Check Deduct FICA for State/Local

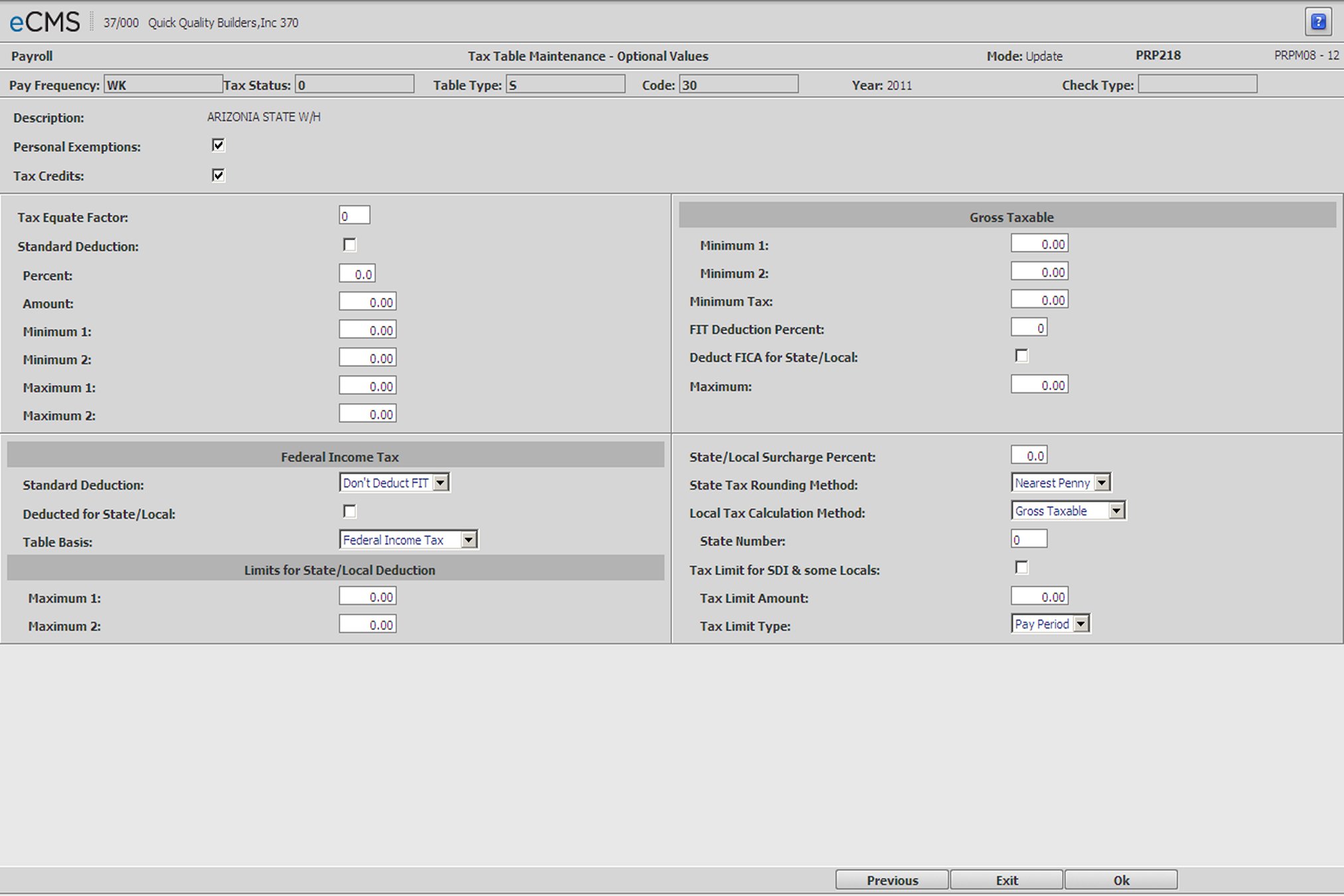pyautogui.click(x=1021, y=356)
